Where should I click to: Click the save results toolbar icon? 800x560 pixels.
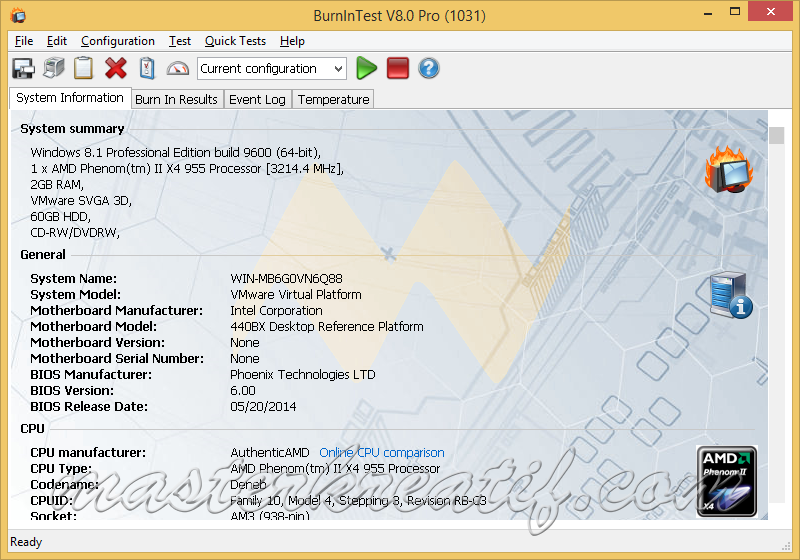click(23, 68)
